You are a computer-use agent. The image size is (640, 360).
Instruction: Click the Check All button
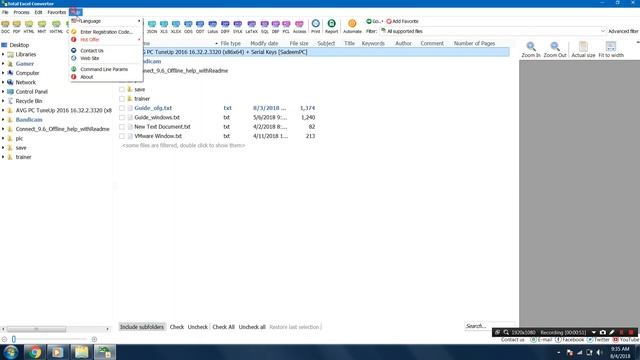coord(223,327)
